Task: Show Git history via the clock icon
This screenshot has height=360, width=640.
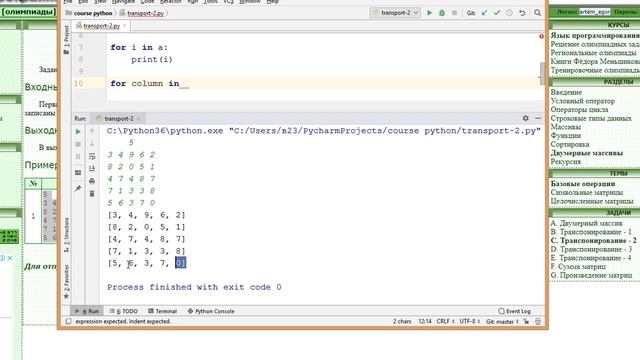Action: tap(509, 13)
